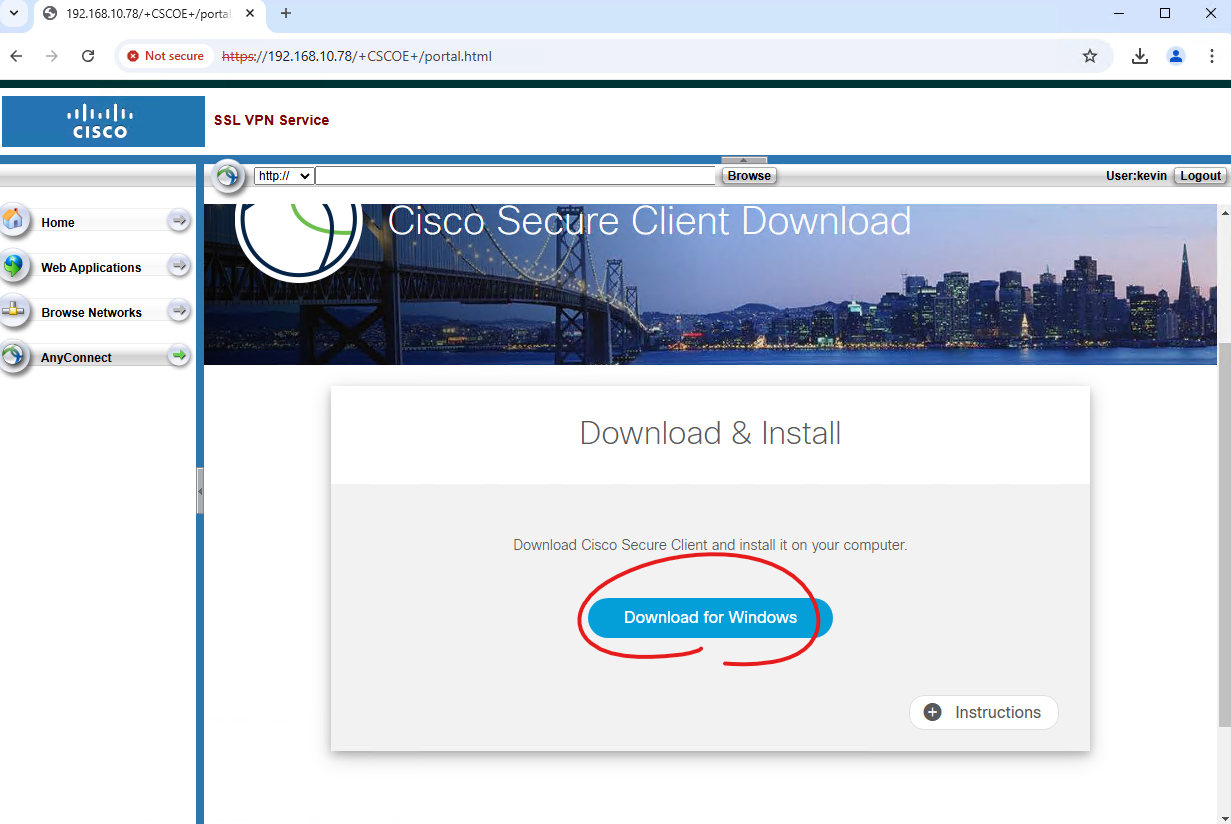This screenshot has width=1231, height=824.
Task: Click the Cisco logo
Action: 103,122
